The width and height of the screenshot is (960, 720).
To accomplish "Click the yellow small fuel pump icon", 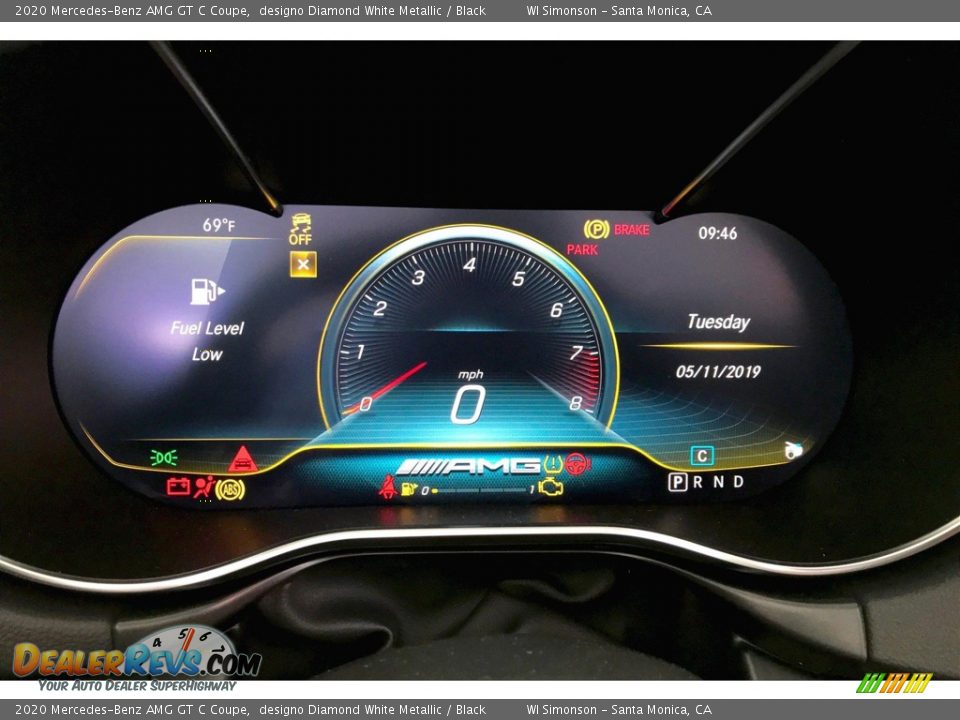I will 408,489.
